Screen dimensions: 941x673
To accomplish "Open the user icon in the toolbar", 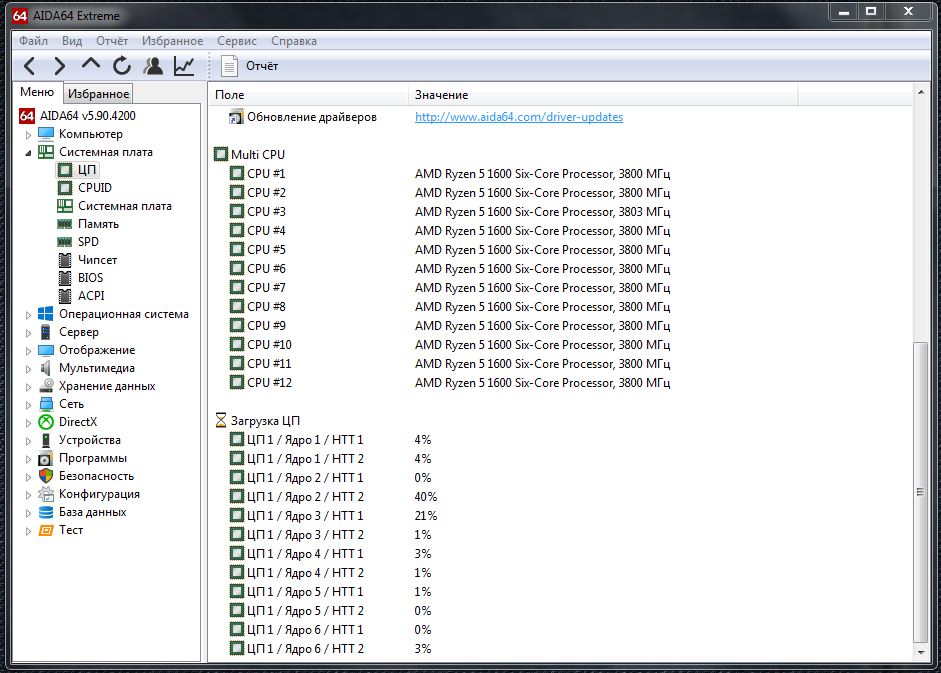I will tap(153, 65).
